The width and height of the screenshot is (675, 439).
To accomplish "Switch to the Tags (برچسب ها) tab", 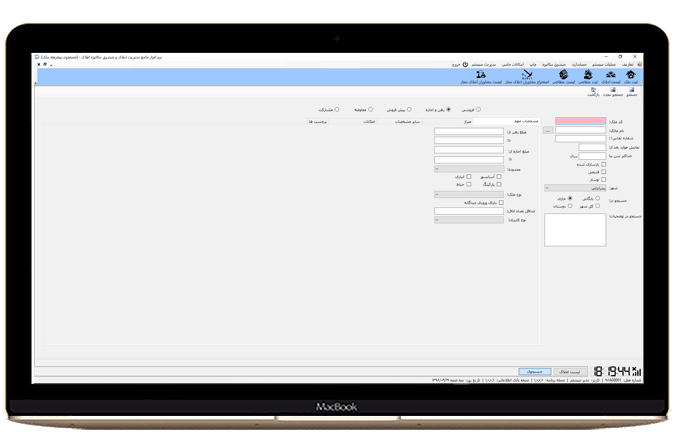I will click(x=318, y=122).
